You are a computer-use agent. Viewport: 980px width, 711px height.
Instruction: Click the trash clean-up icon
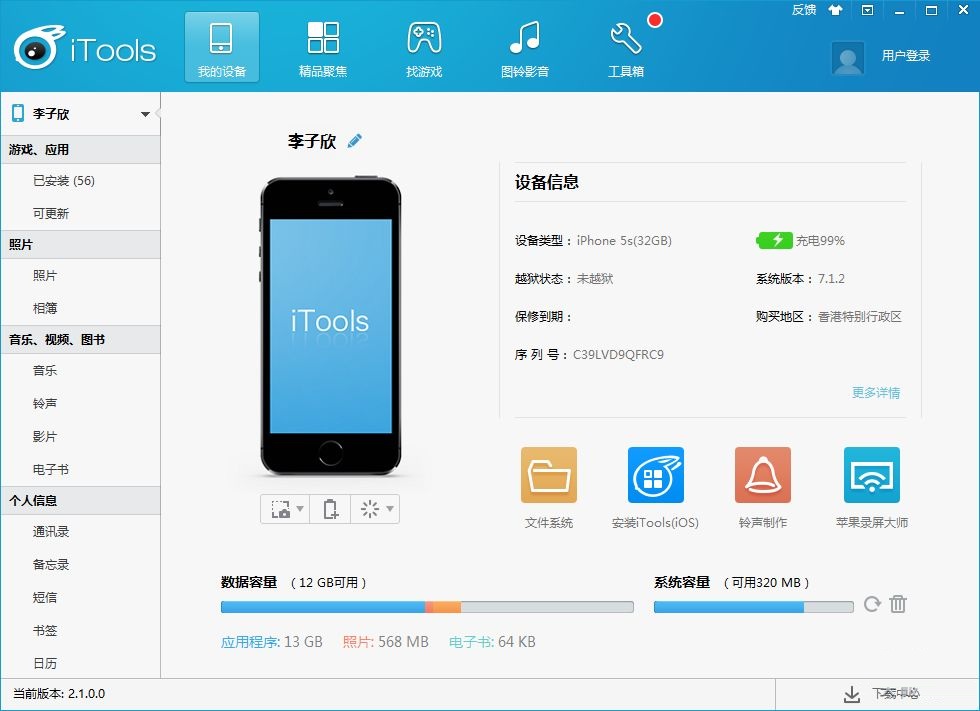coord(898,604)
